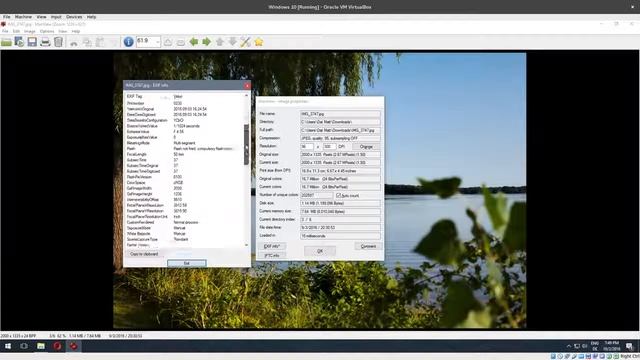This screenshot has height=360, width=640.
Task: Click the EXIF list scrollbar thumb
Action: 246,144
